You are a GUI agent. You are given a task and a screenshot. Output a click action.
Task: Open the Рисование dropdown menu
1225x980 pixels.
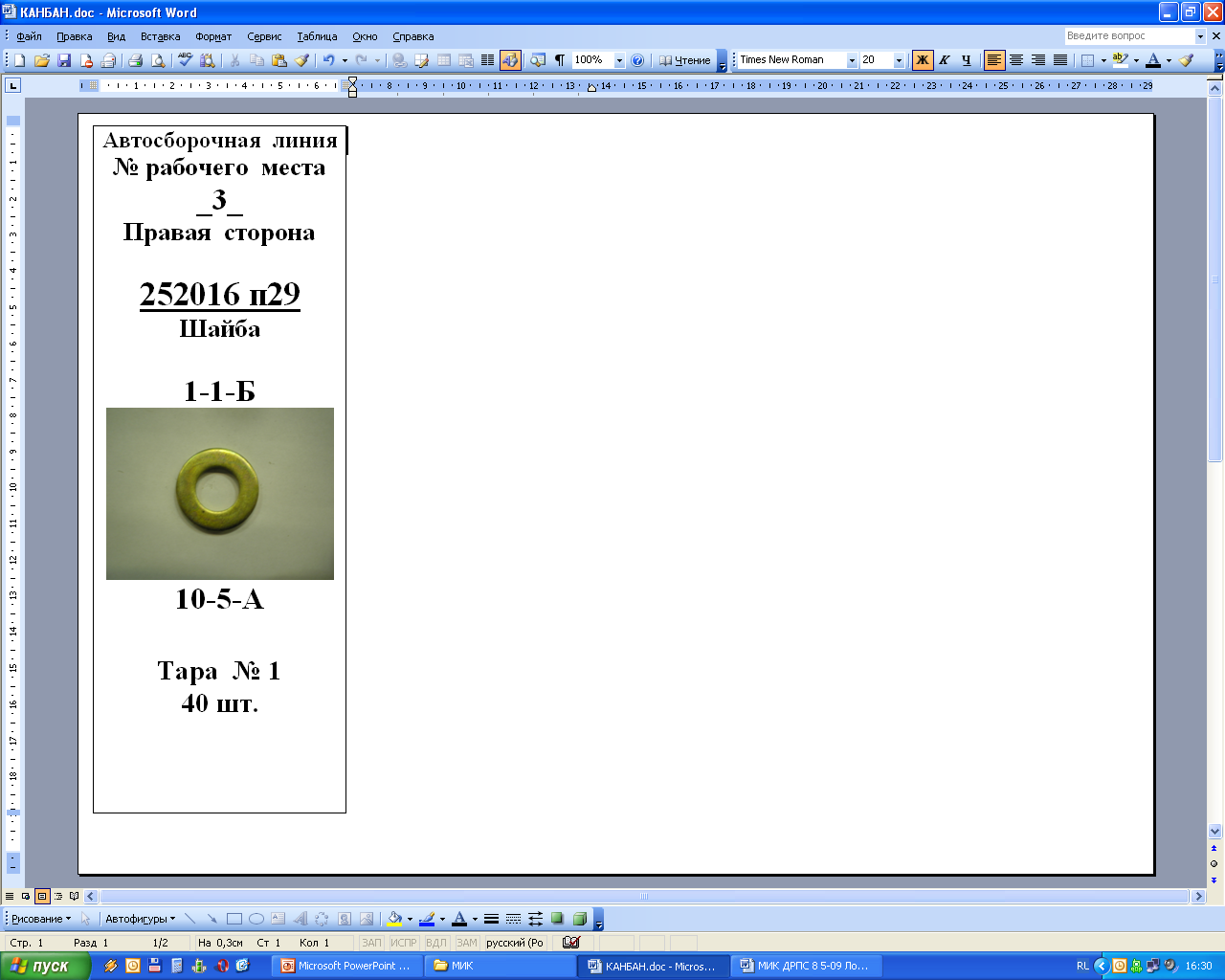click(40, 919)
